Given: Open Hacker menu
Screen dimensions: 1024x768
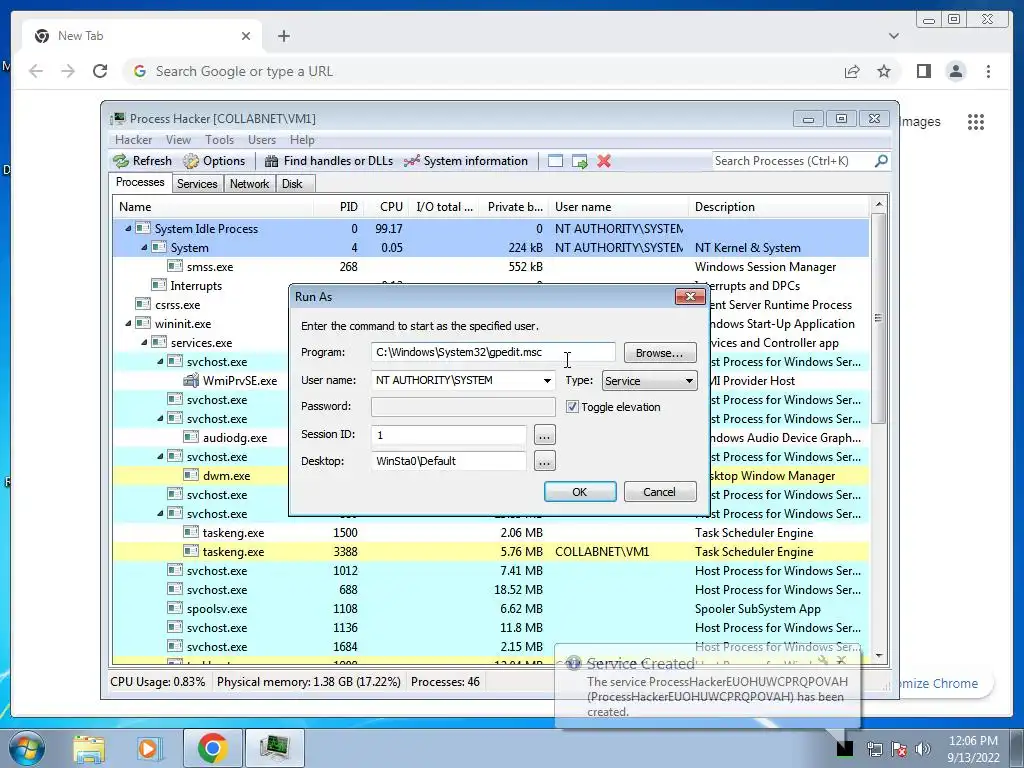Looking at the screenshot, I should 133,140.
